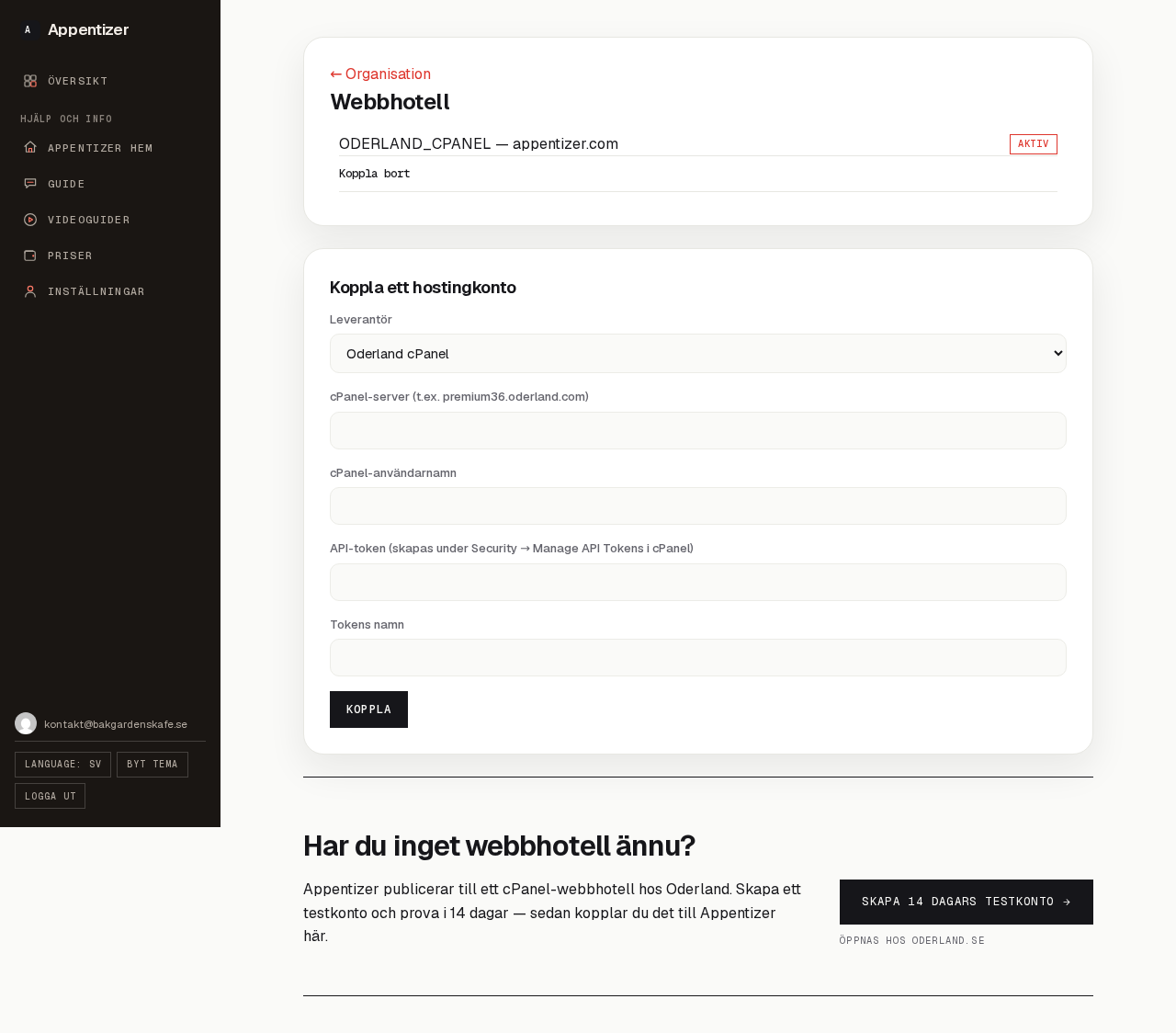Click the Har du inget webbhotell ännu heading
The image size is (1176, 1033).
(x=499, y=846)
